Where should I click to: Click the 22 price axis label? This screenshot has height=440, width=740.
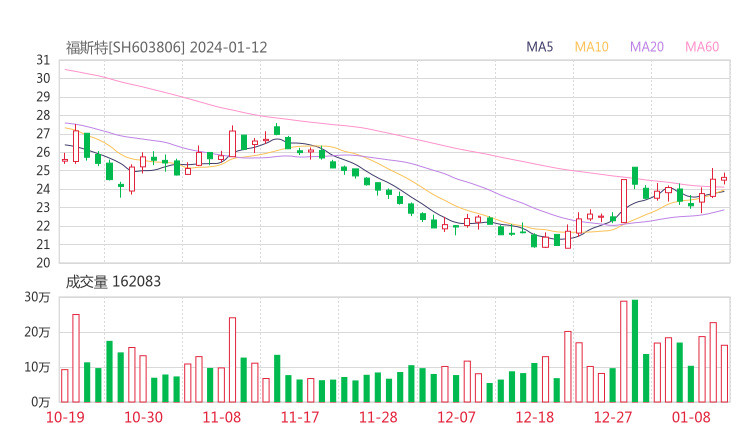[43, 226]
